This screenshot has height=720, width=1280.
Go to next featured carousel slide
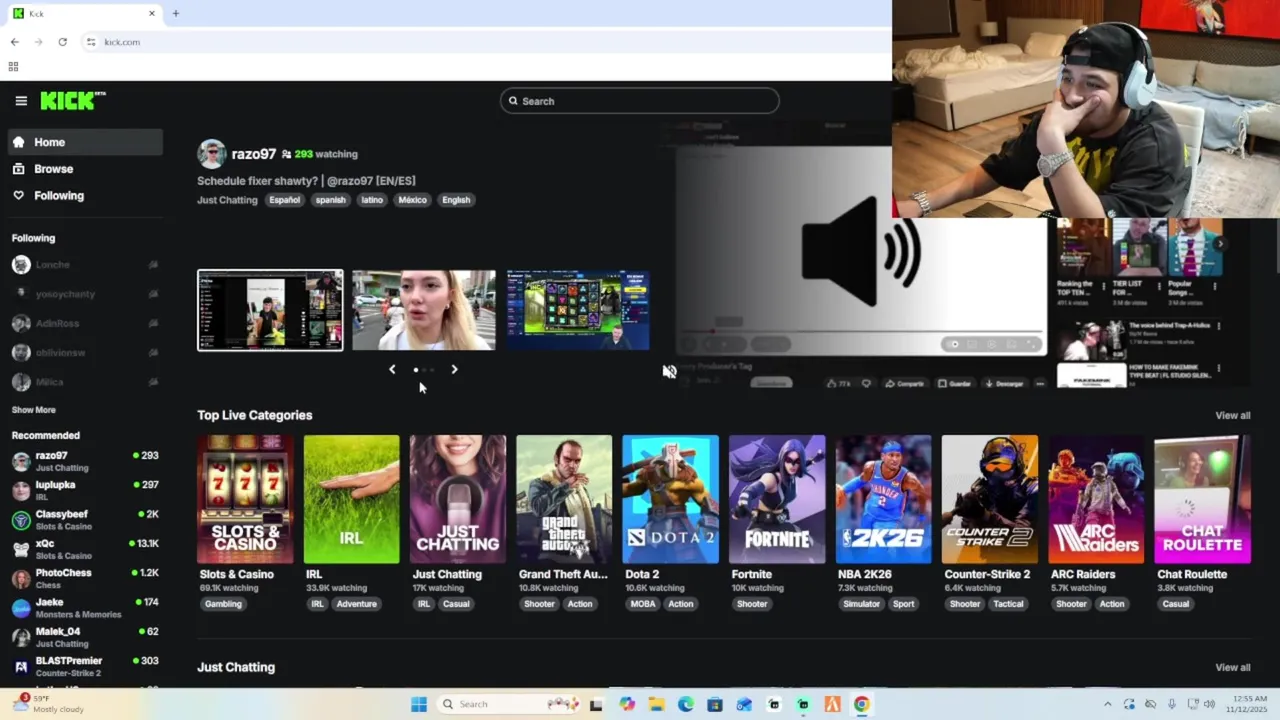[x=454, y=369]
